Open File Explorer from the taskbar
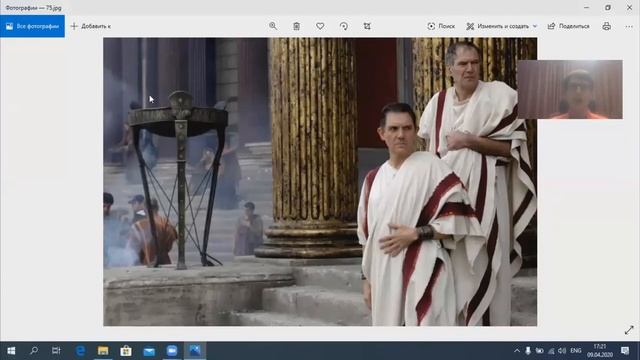This screenshot has width=640, height=360. click(103, 351)
